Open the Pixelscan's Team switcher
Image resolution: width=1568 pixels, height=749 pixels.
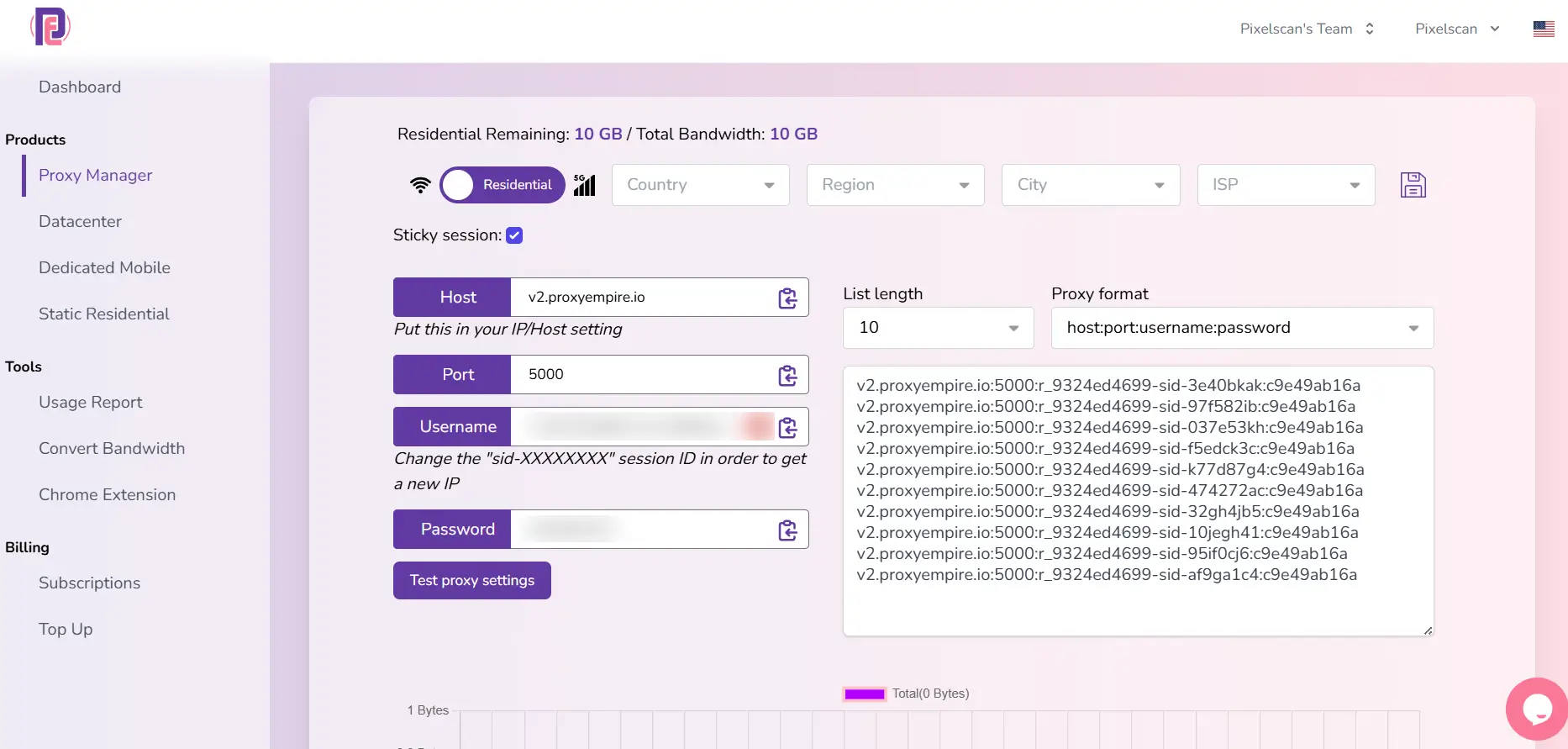[1307, 29]
